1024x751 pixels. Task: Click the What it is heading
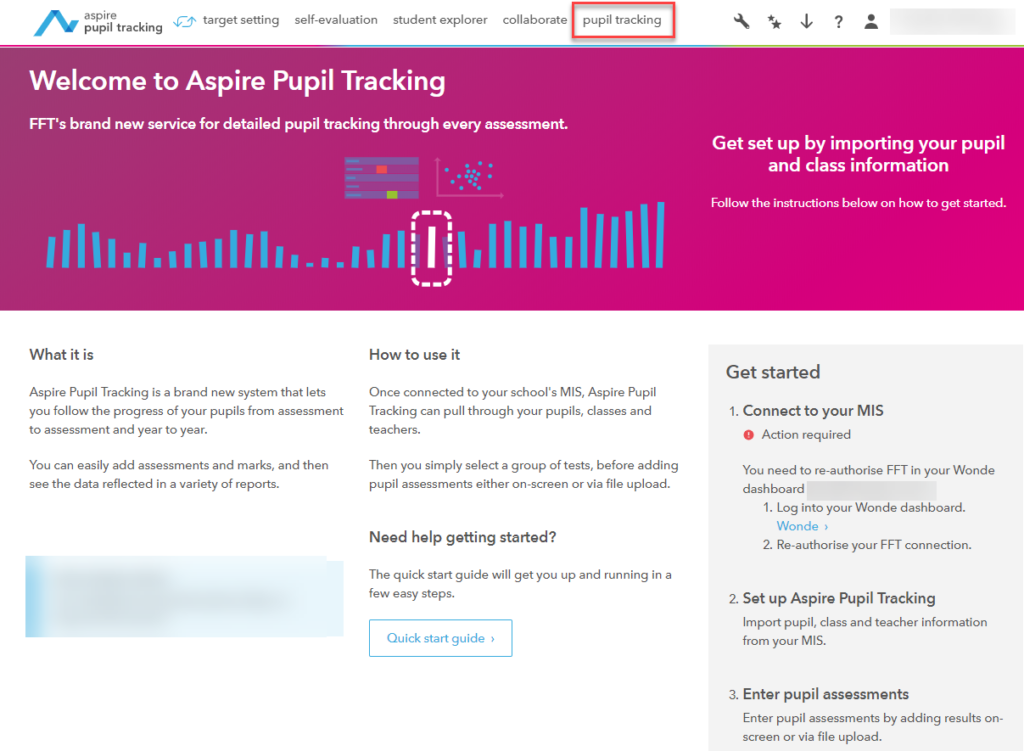coord(61,355)
